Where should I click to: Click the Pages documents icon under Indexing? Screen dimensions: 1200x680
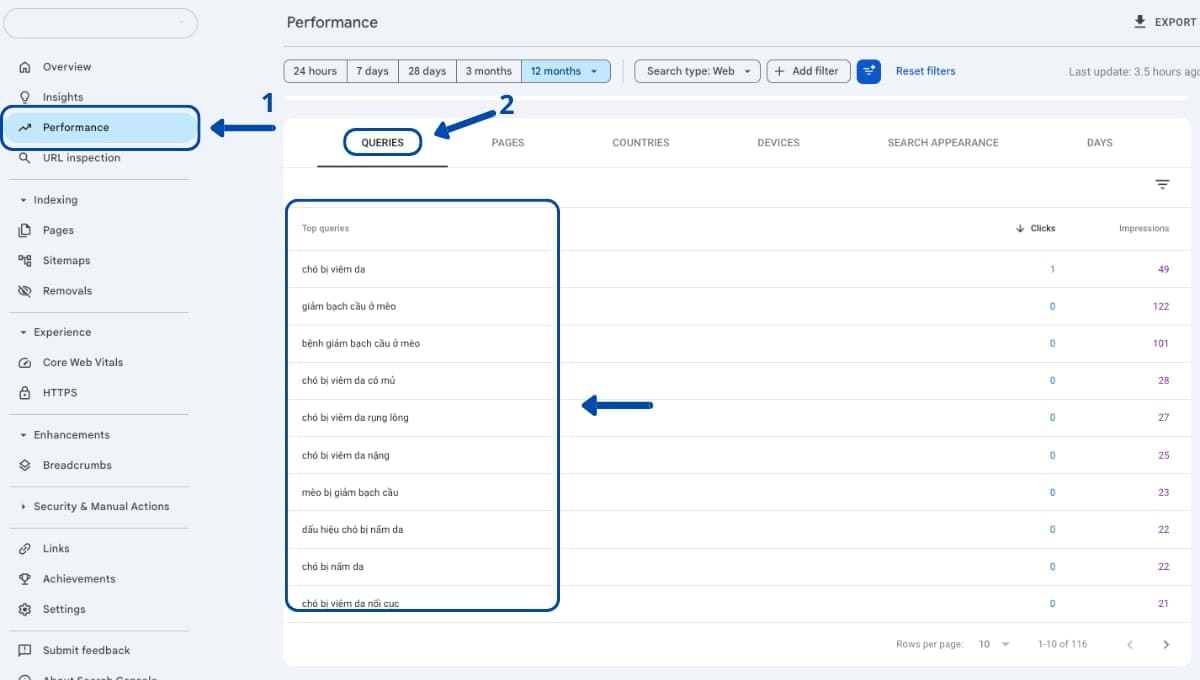coord(25,230)
